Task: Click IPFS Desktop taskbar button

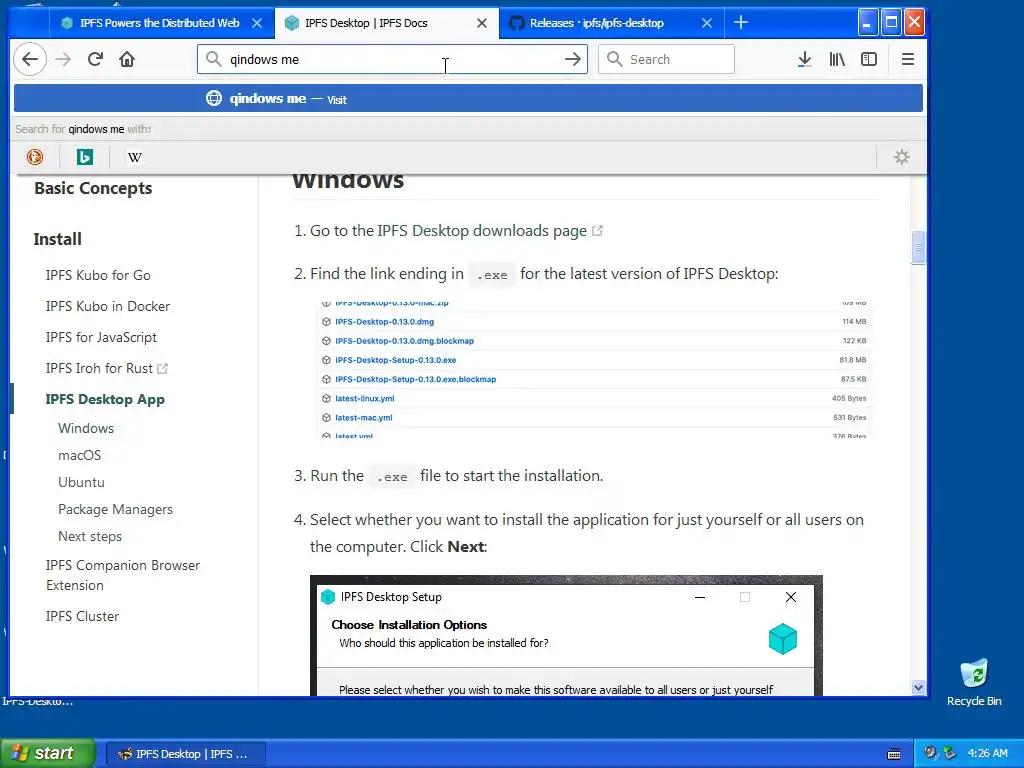Action: click(184, 754)
